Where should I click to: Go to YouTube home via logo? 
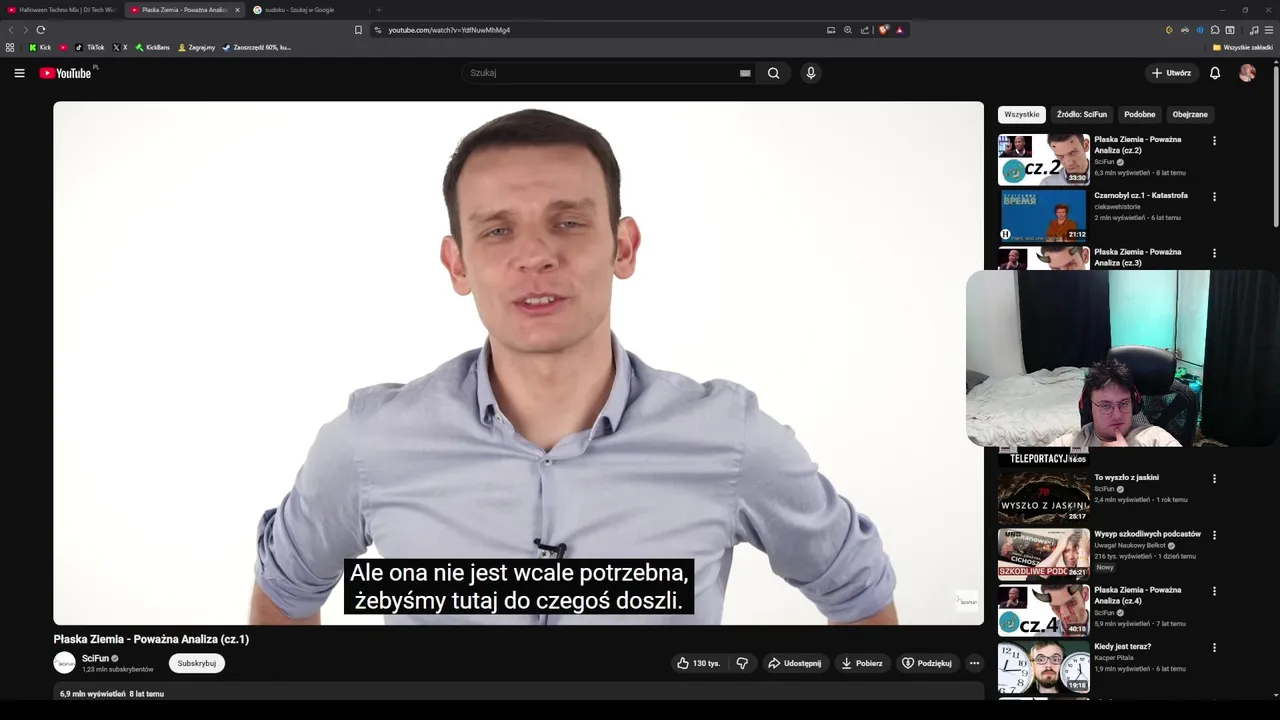click(x=66, y=73)
